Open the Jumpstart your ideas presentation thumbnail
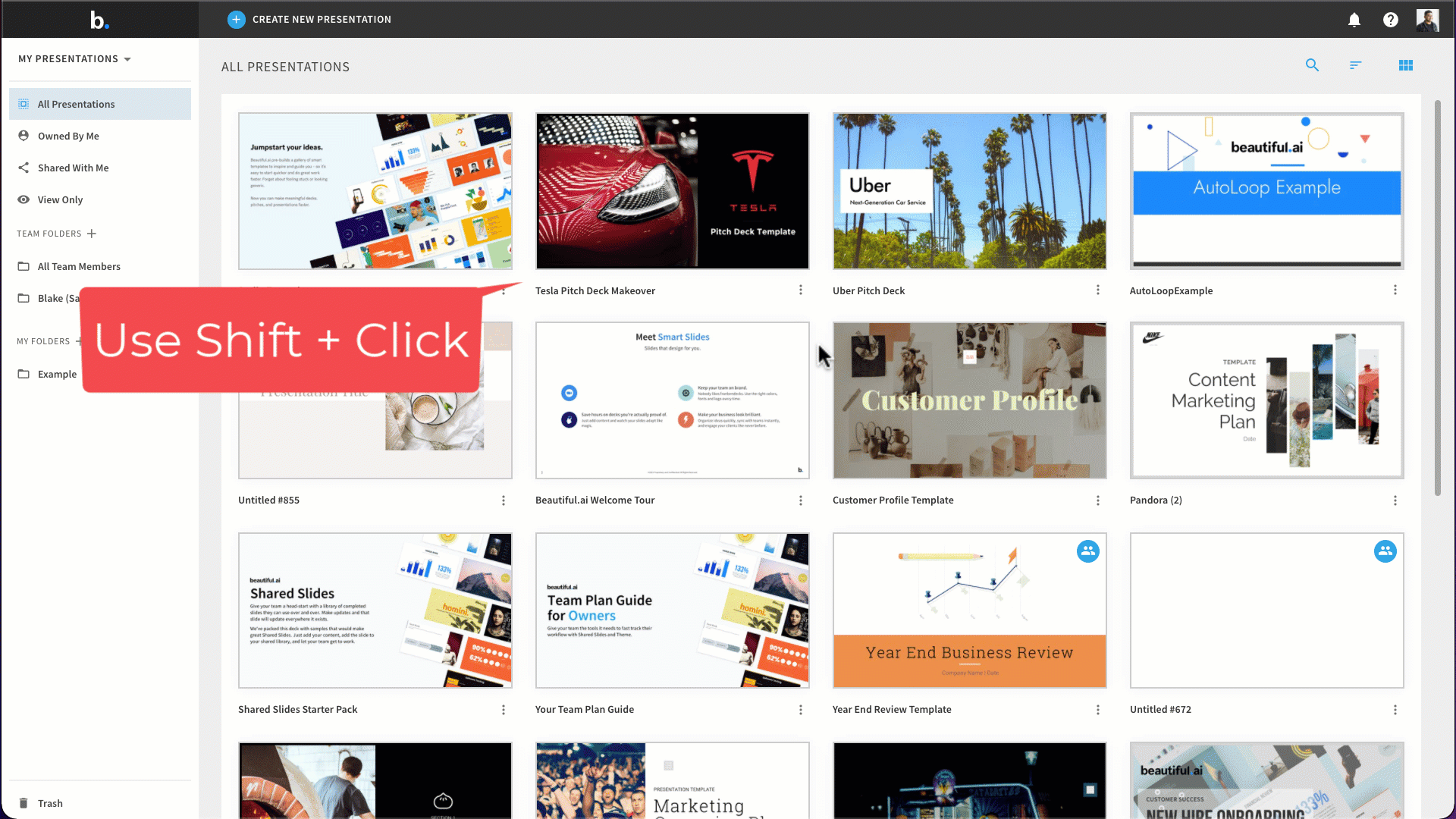Image resolution: width=1456 pixels, height=819 pixels. [375, 191]
